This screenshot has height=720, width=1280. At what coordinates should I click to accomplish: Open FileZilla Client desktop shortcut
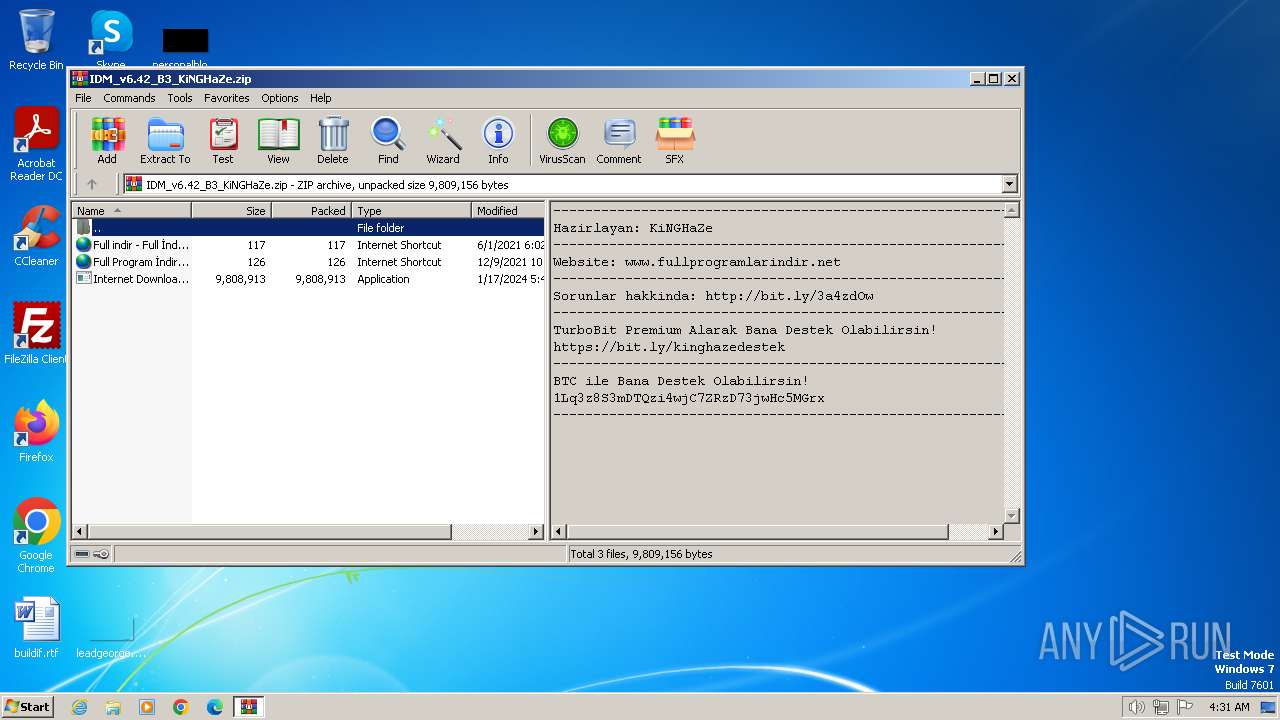(36, 334)
